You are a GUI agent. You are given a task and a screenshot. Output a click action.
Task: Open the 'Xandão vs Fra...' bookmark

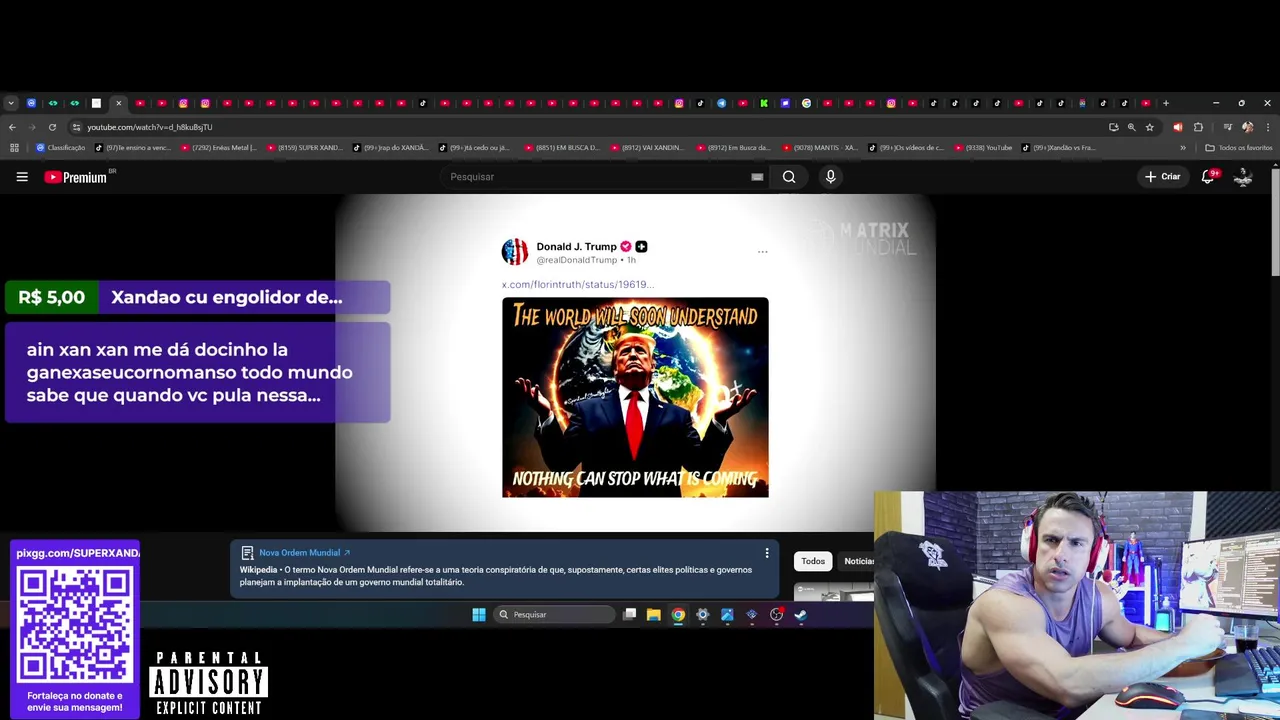coord(1059,148)
